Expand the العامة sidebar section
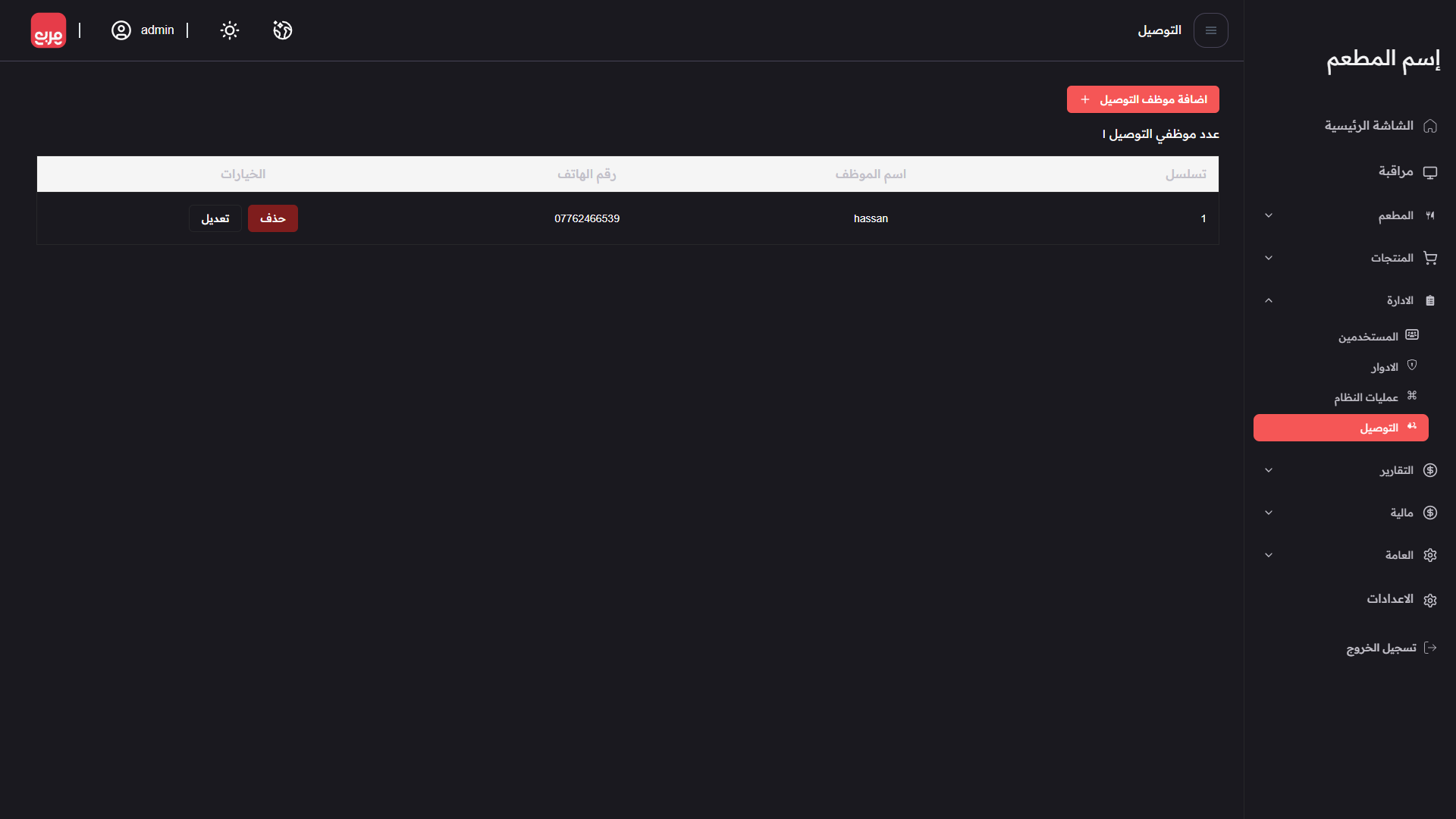1456x819 pixels. coord(1269,556)
